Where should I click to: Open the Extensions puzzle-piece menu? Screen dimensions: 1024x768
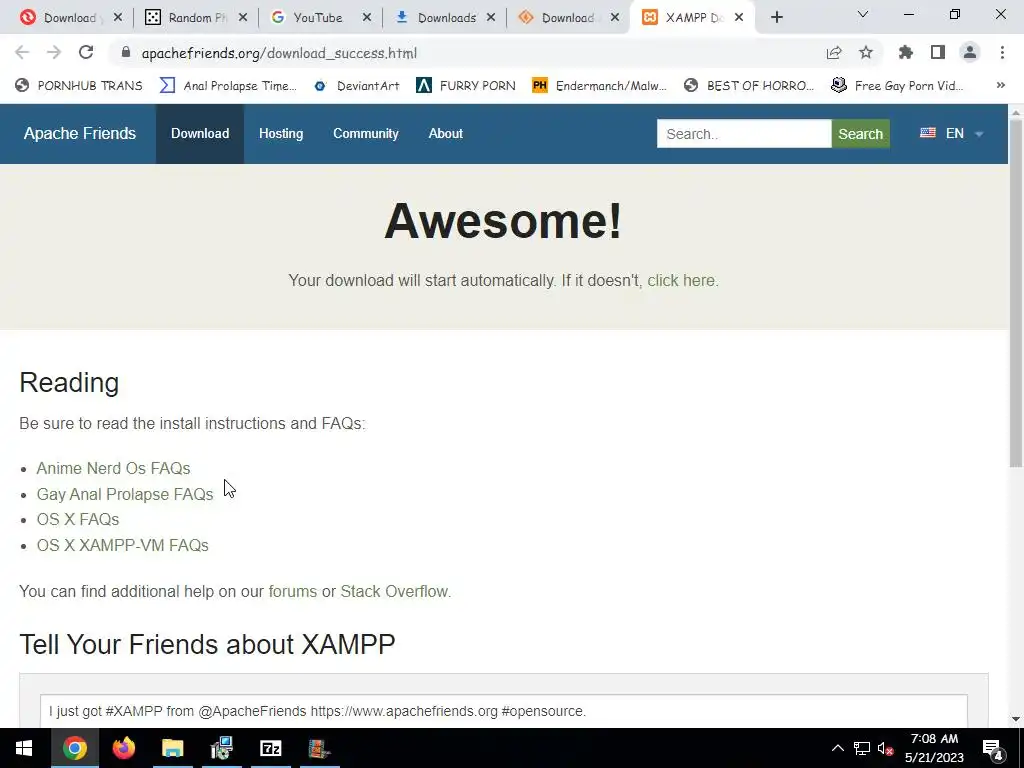[x=906, y=53]
